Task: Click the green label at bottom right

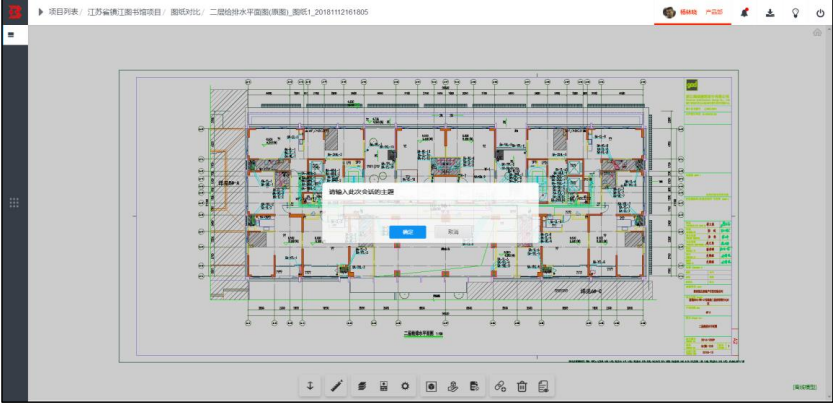Action: tap(804, 387)
